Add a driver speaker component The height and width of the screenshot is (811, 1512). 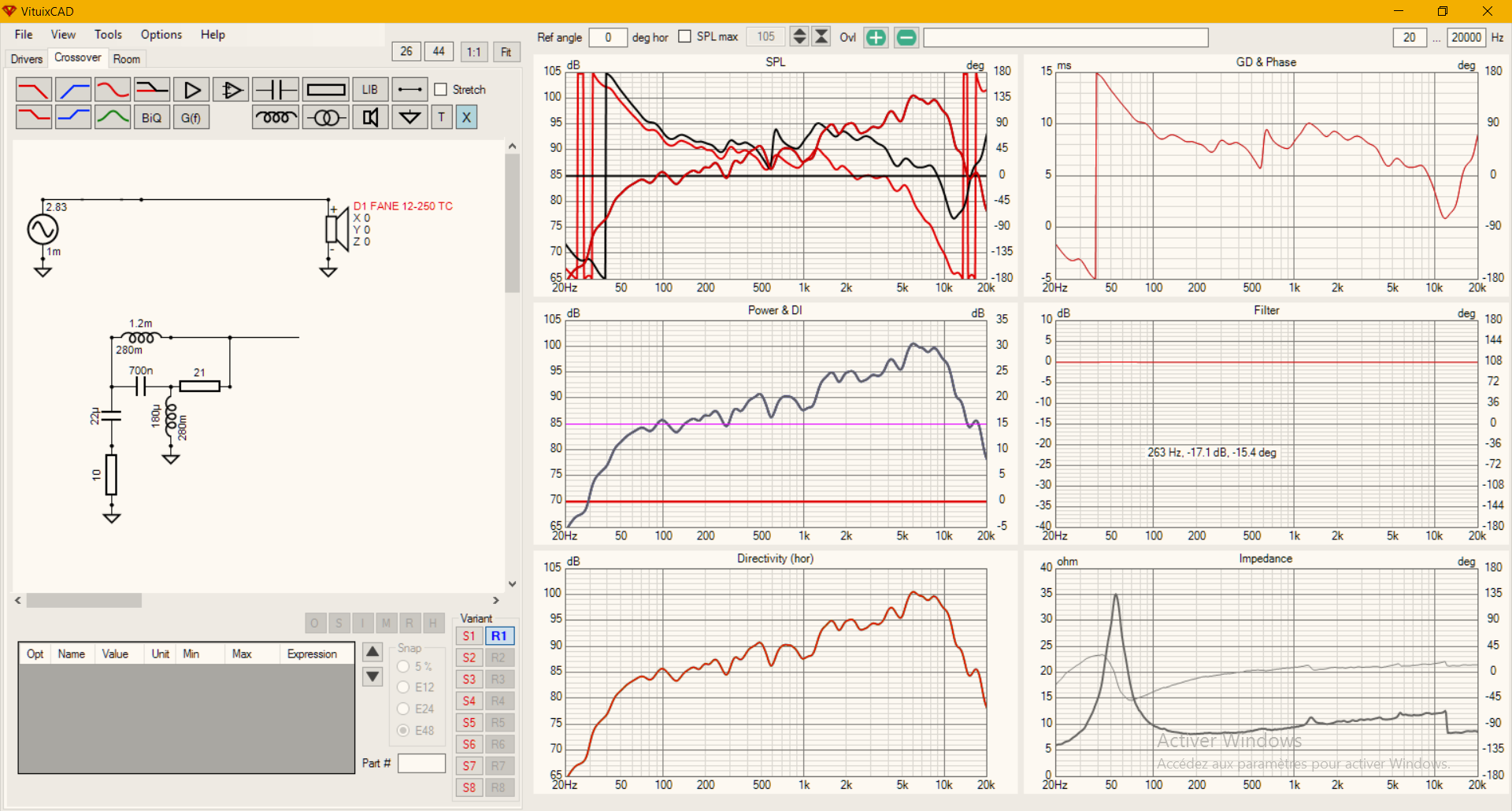click(370, 117)
